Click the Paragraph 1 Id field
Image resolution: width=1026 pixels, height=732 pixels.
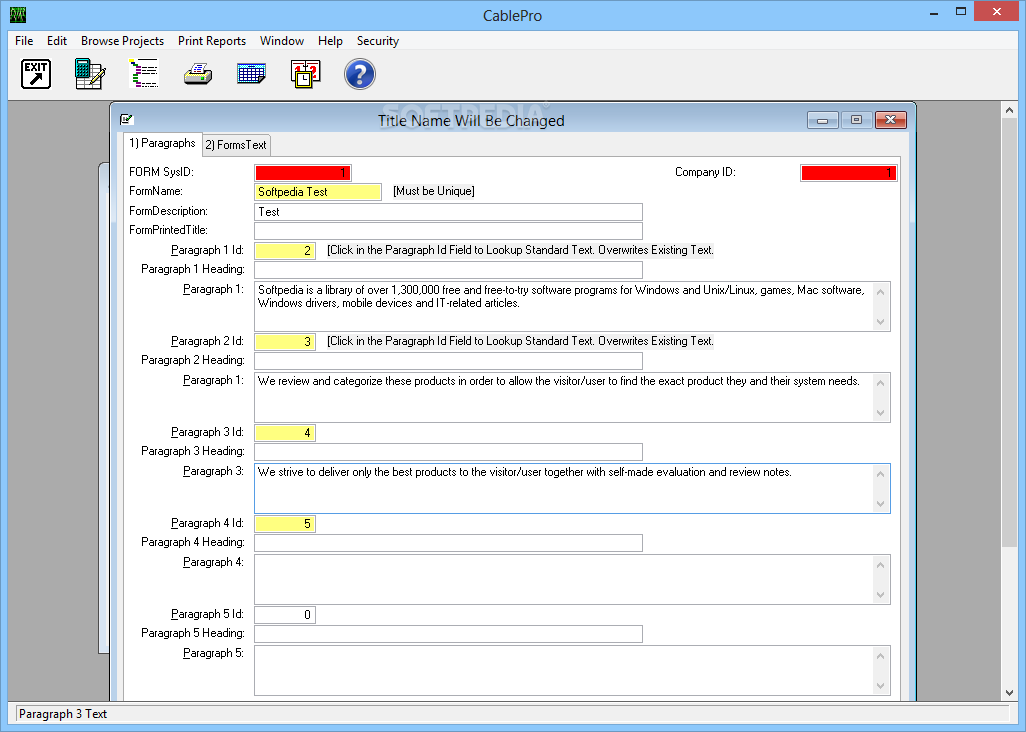coord(285,251)
